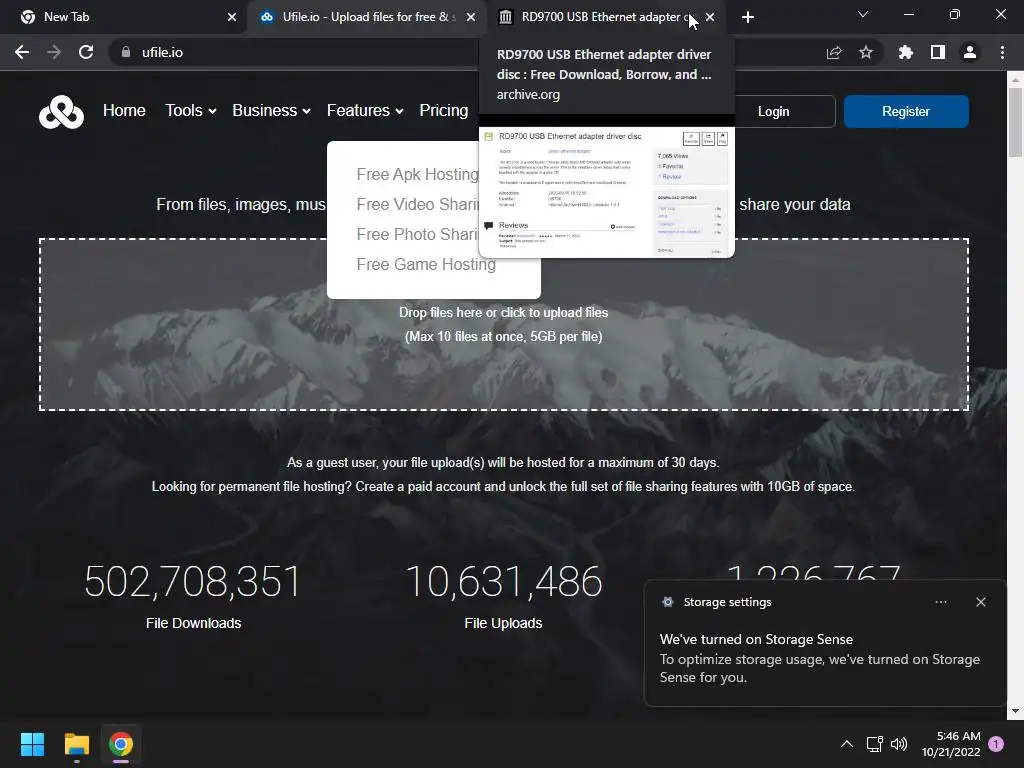Close the Ufile.io tab
The image size is (1024, 768).
click(x=471, y=17)
